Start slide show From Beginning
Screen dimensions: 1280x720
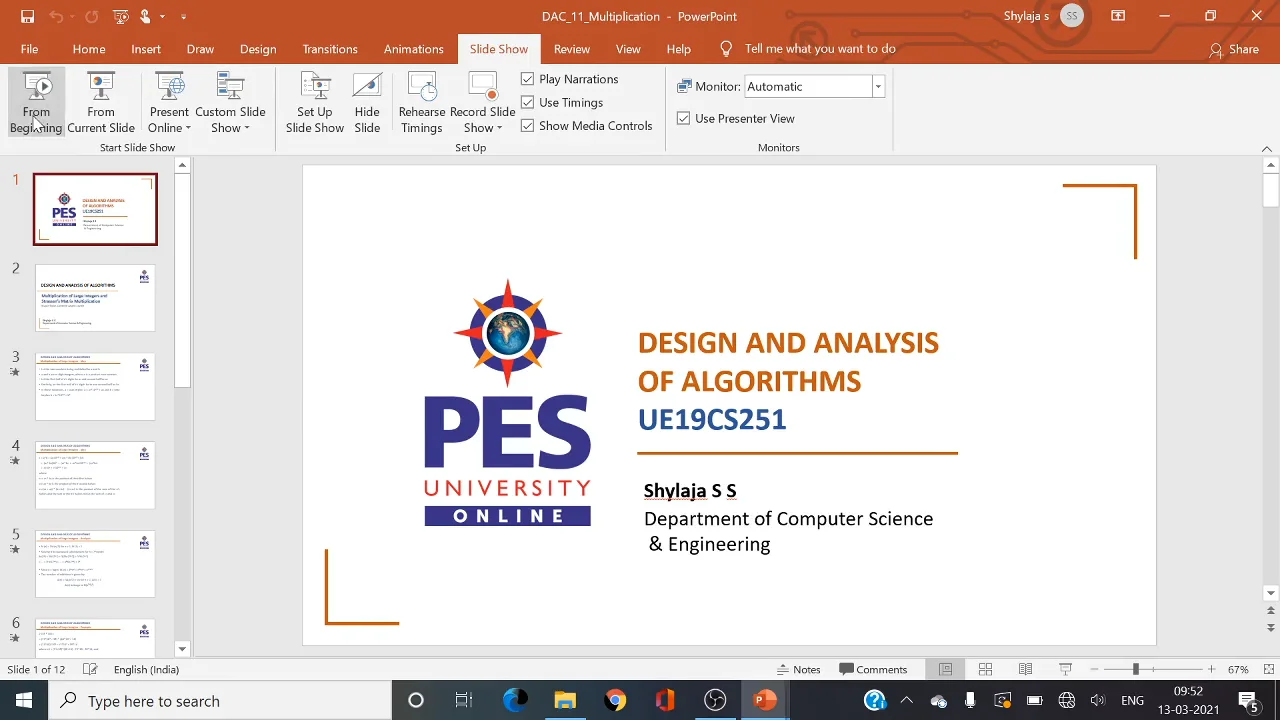coord(36,103)
